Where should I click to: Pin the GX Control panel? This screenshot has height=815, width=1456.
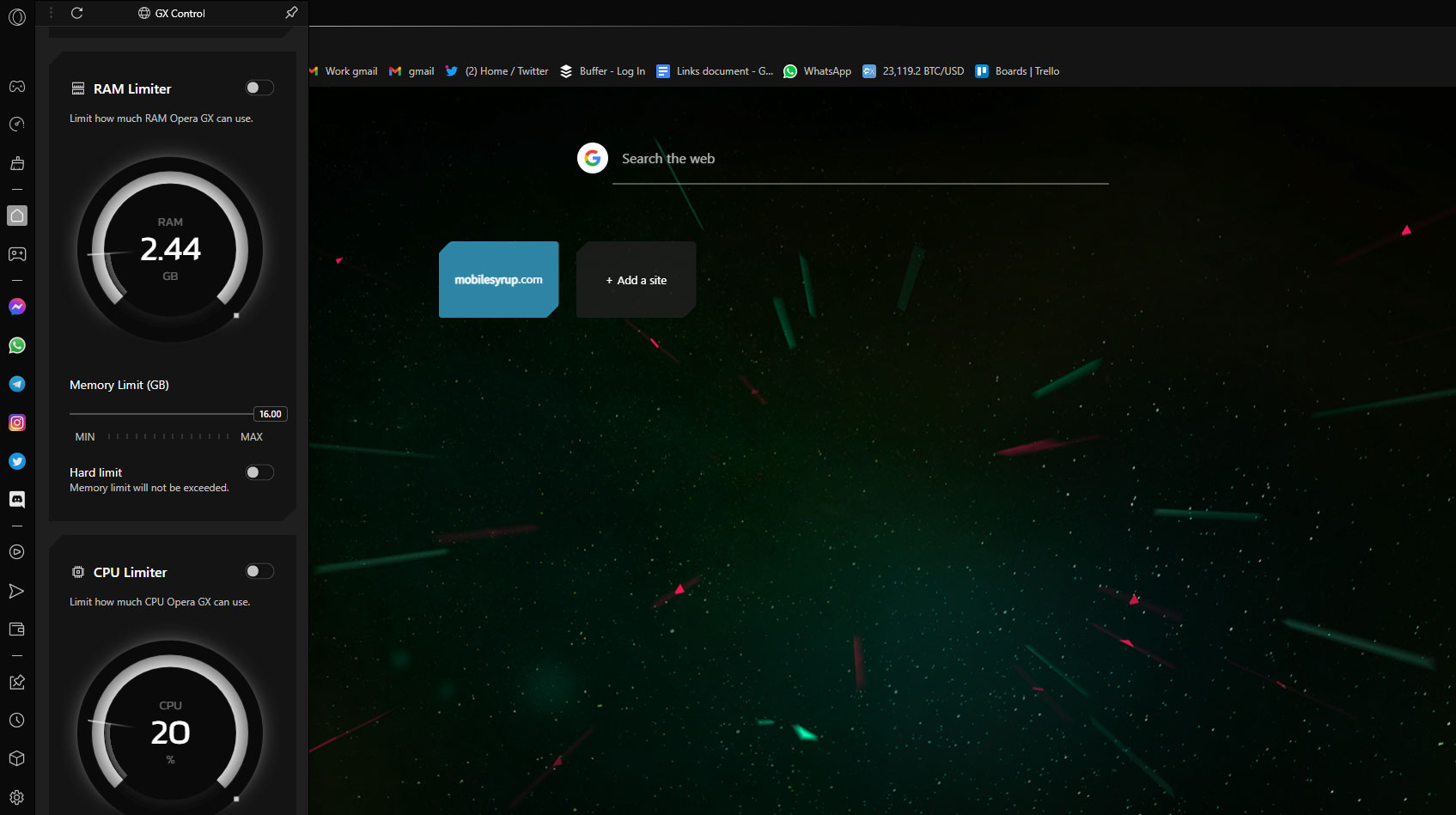tap(291, 13)
